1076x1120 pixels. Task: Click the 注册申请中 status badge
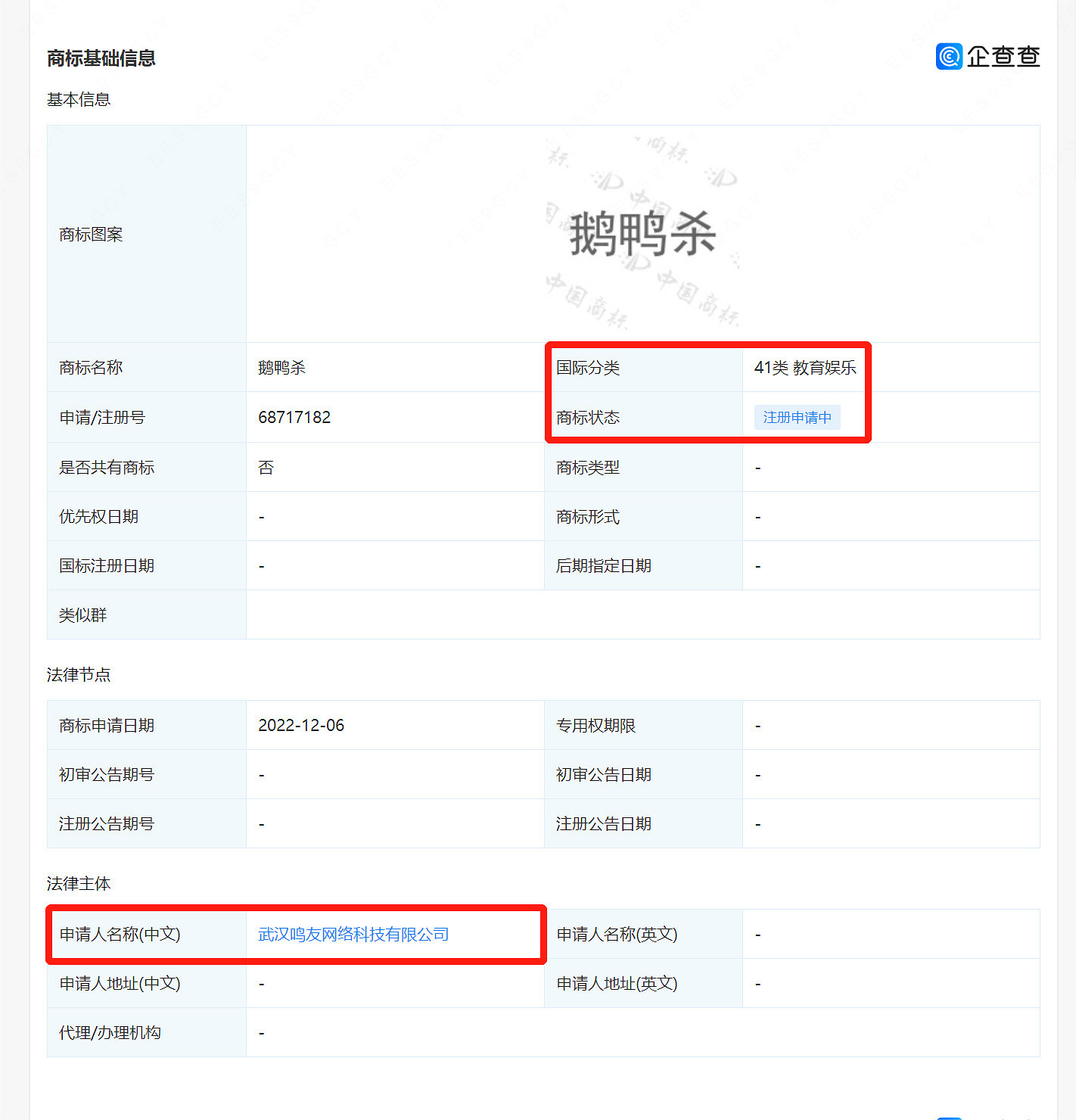(797, 417)
